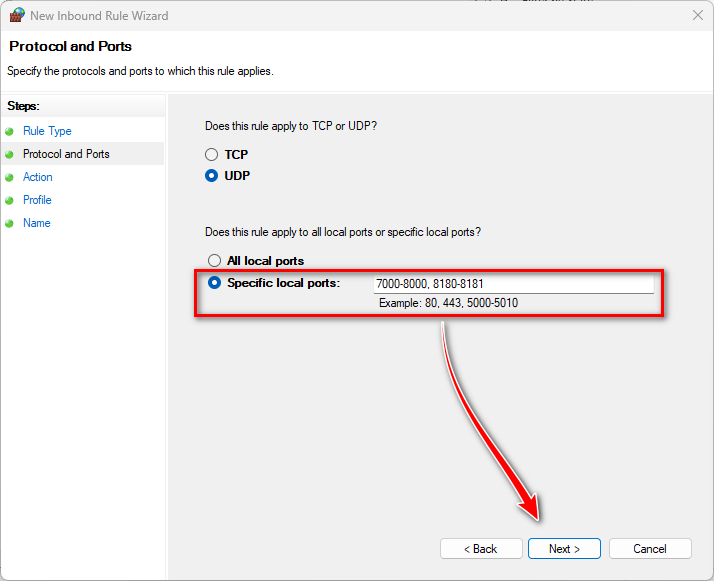Go to the Name step
Viewport: 714px width, 581px height.
click(x=36, y=223)
